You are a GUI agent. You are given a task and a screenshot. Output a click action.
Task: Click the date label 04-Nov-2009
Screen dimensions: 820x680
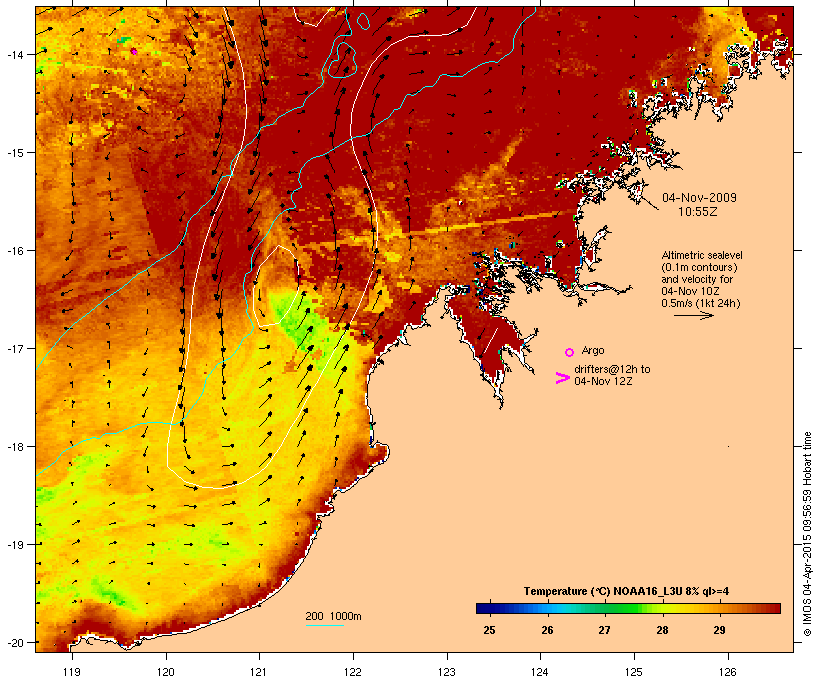point(699,198)
